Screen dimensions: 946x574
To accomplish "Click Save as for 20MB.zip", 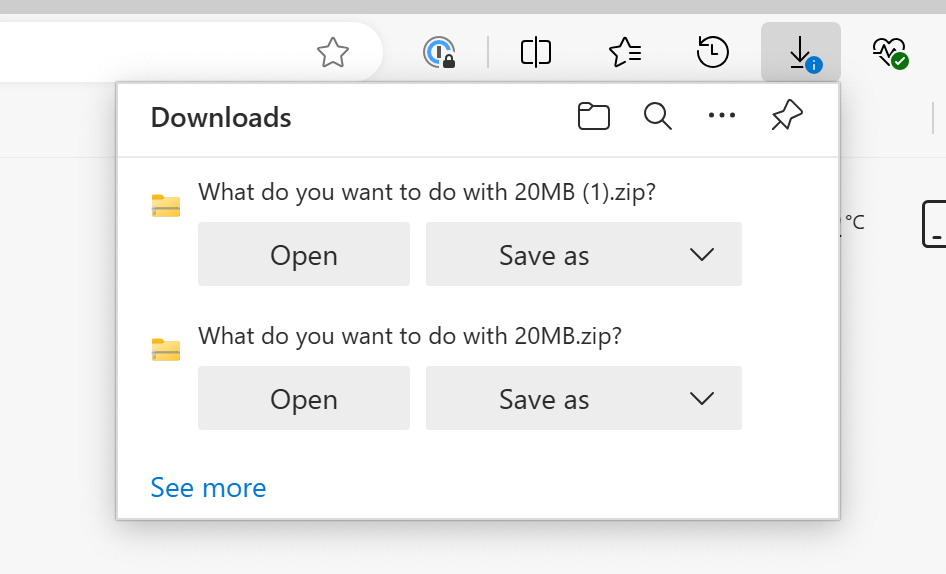I will pos(544,398).
